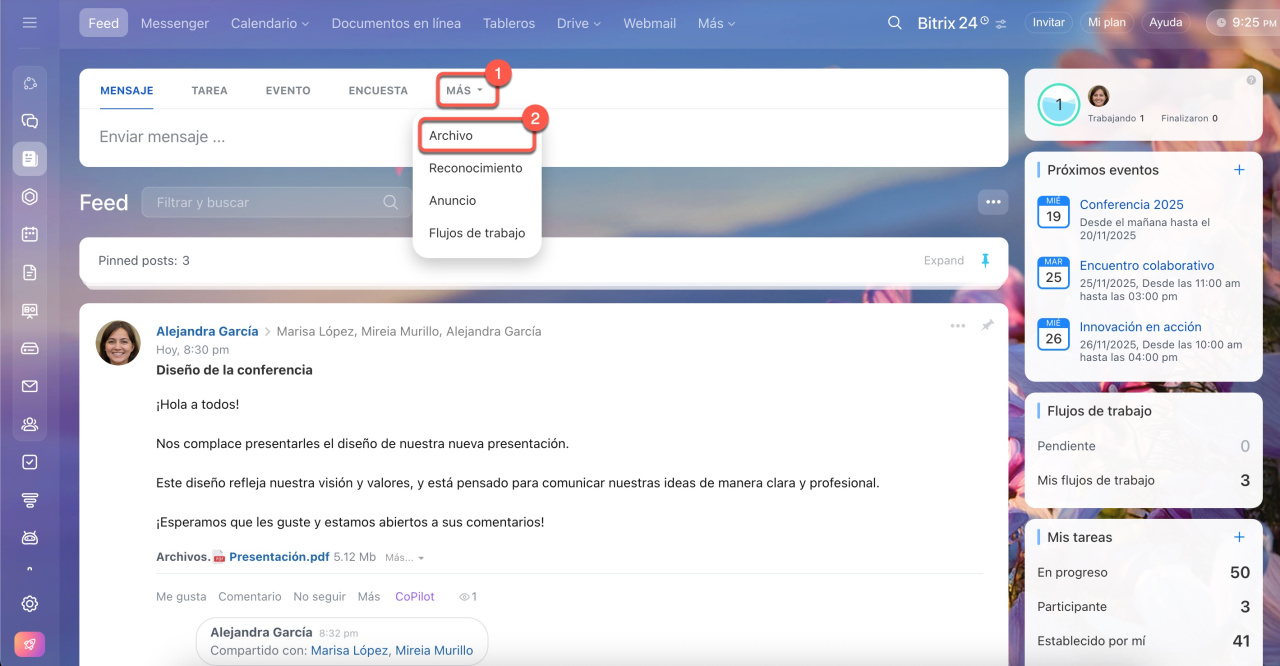Screen dimensions: 1280x666
Task: Open the three-dots feed options button
Action: (992, 202)
